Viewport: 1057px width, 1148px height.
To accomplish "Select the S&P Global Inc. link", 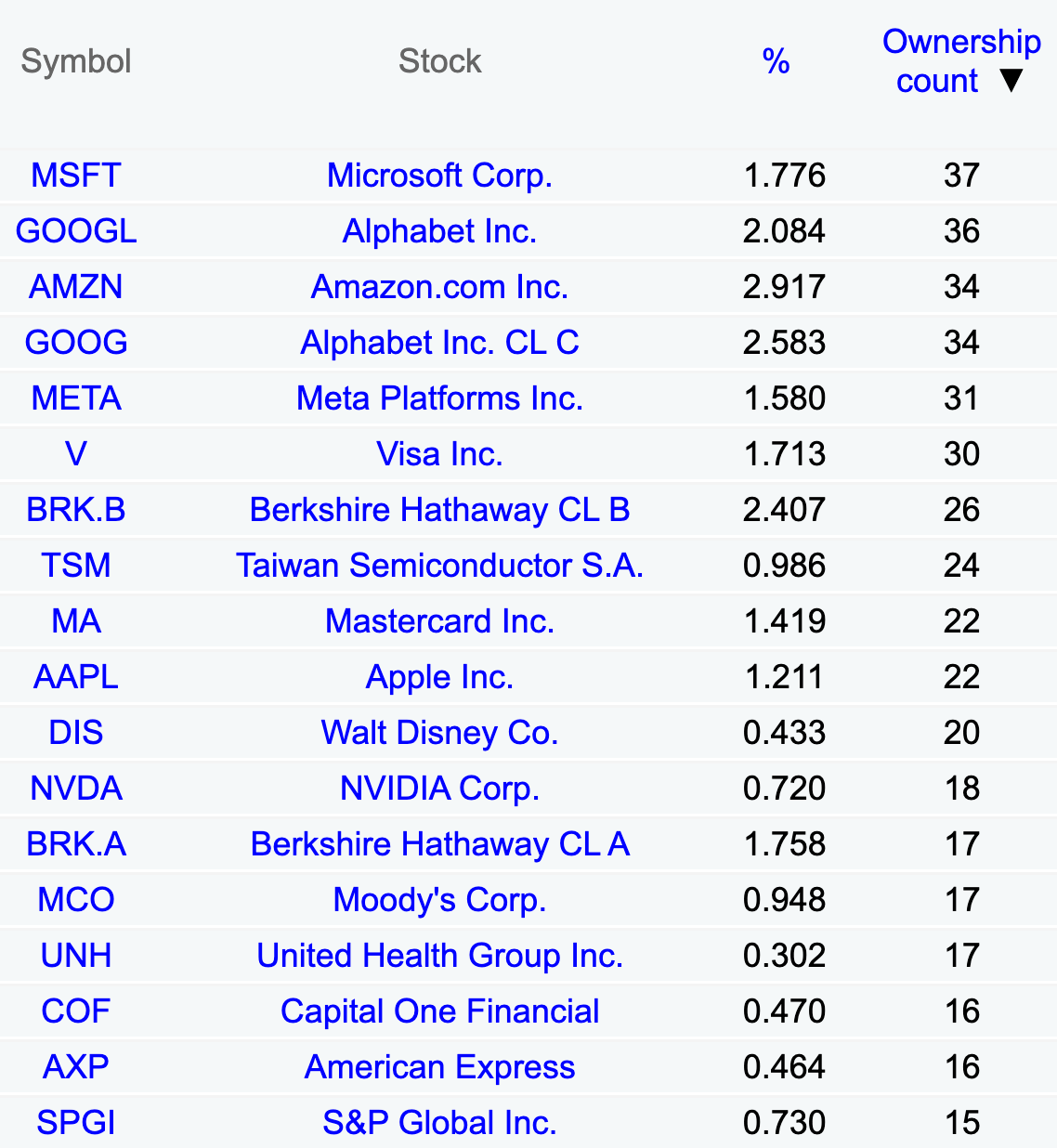I will pos(440,1122).
